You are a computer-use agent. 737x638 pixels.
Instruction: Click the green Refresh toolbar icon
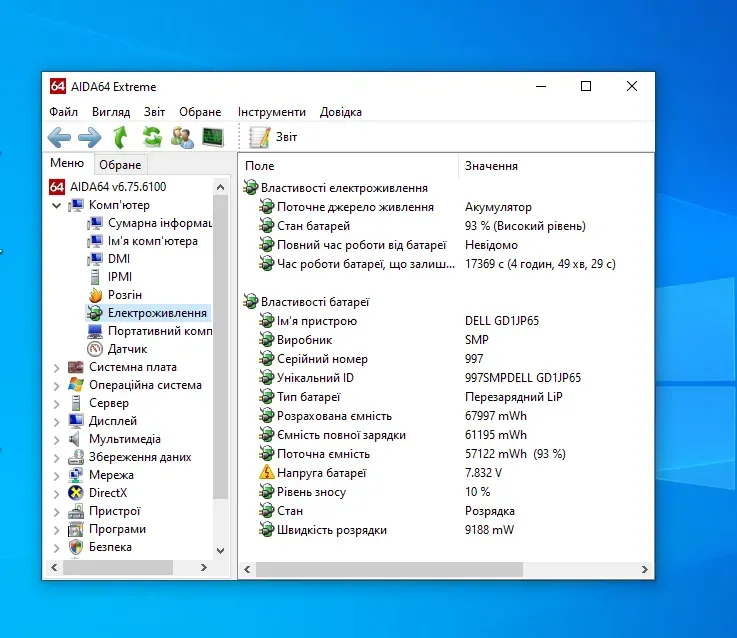click(x=152, y=137)
